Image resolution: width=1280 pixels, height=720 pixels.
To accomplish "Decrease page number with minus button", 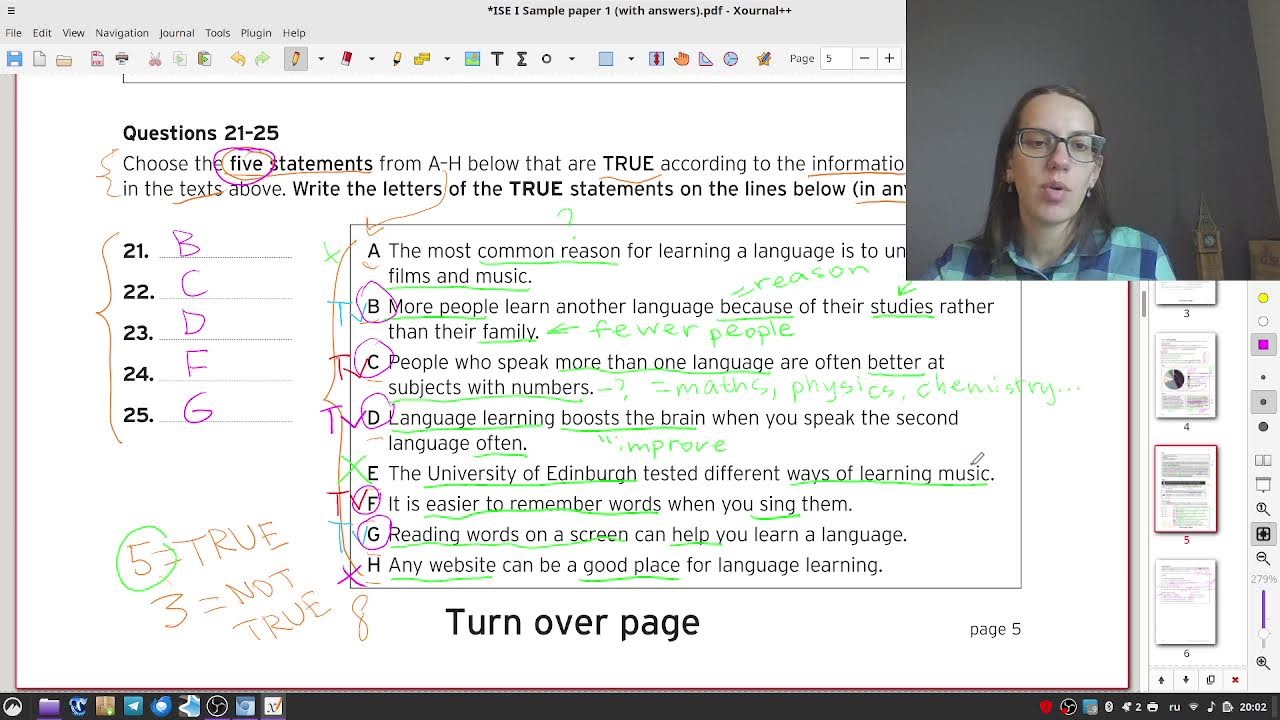I will pyautogui.click(x=864, y=59).
